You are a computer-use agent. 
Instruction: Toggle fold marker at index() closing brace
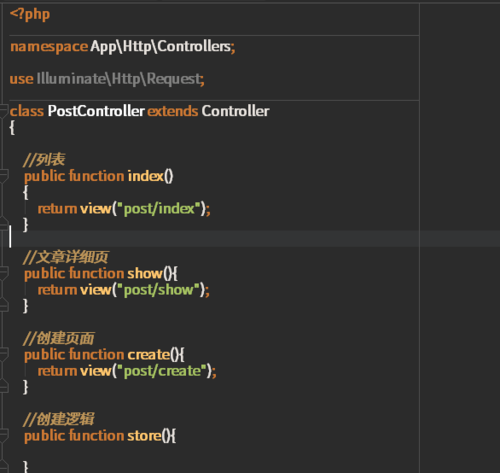pos(3,223)
